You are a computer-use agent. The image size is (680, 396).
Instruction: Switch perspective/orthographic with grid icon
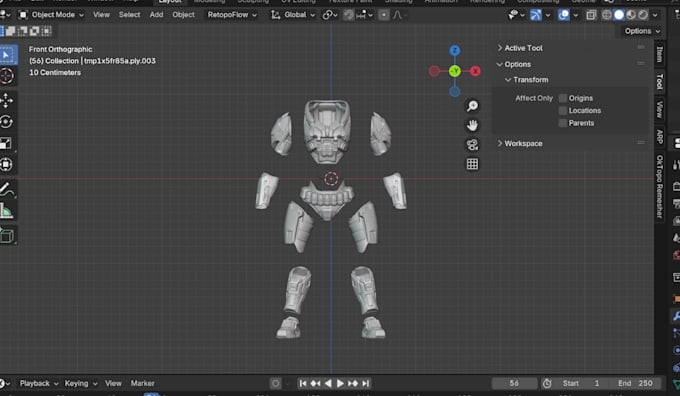pos(472,164)
